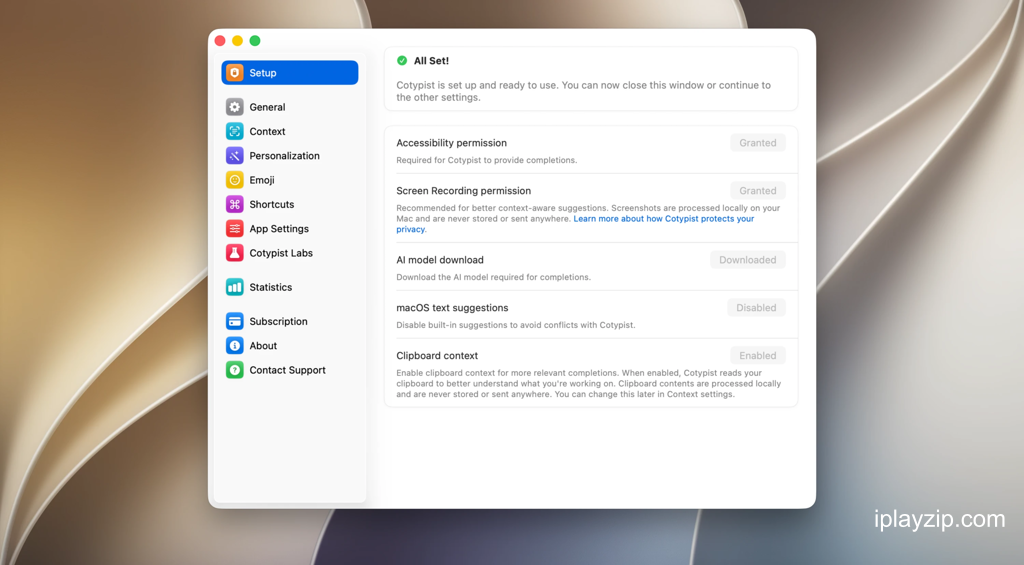Open the Personalization section
The width and height of the screenshot is (1024, 565).
pos(289,155)
